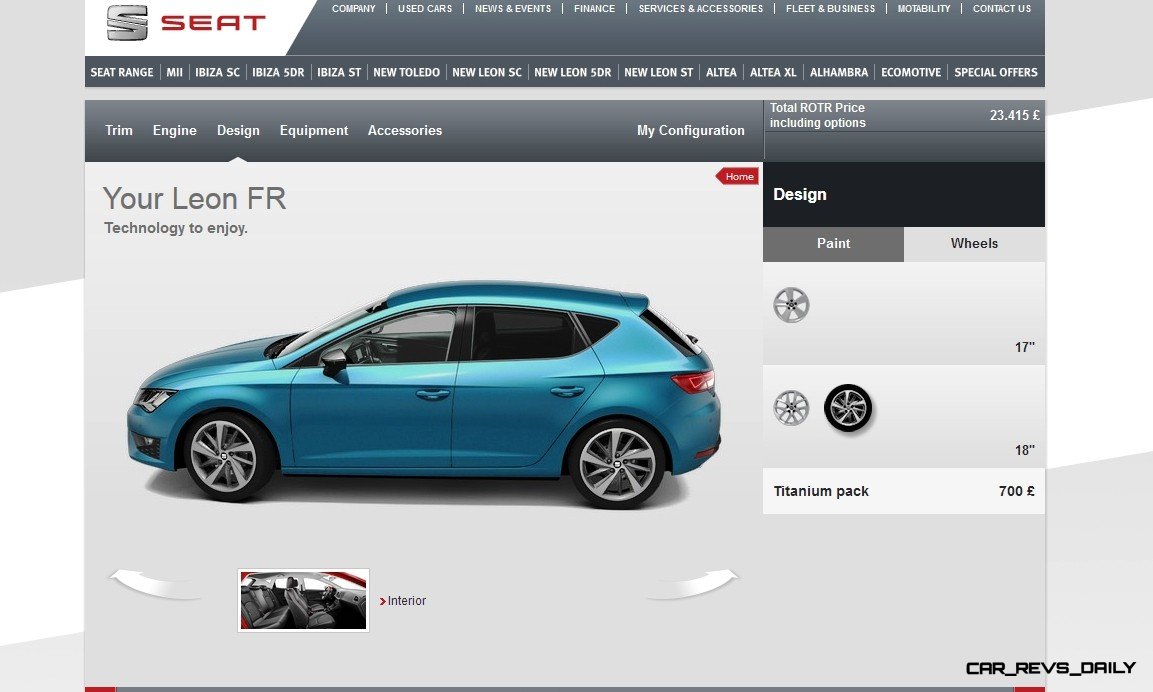This screenshot has height=692, width=1153.
Task: Select the Titanium pack option
Action: [x=904, y=491]
